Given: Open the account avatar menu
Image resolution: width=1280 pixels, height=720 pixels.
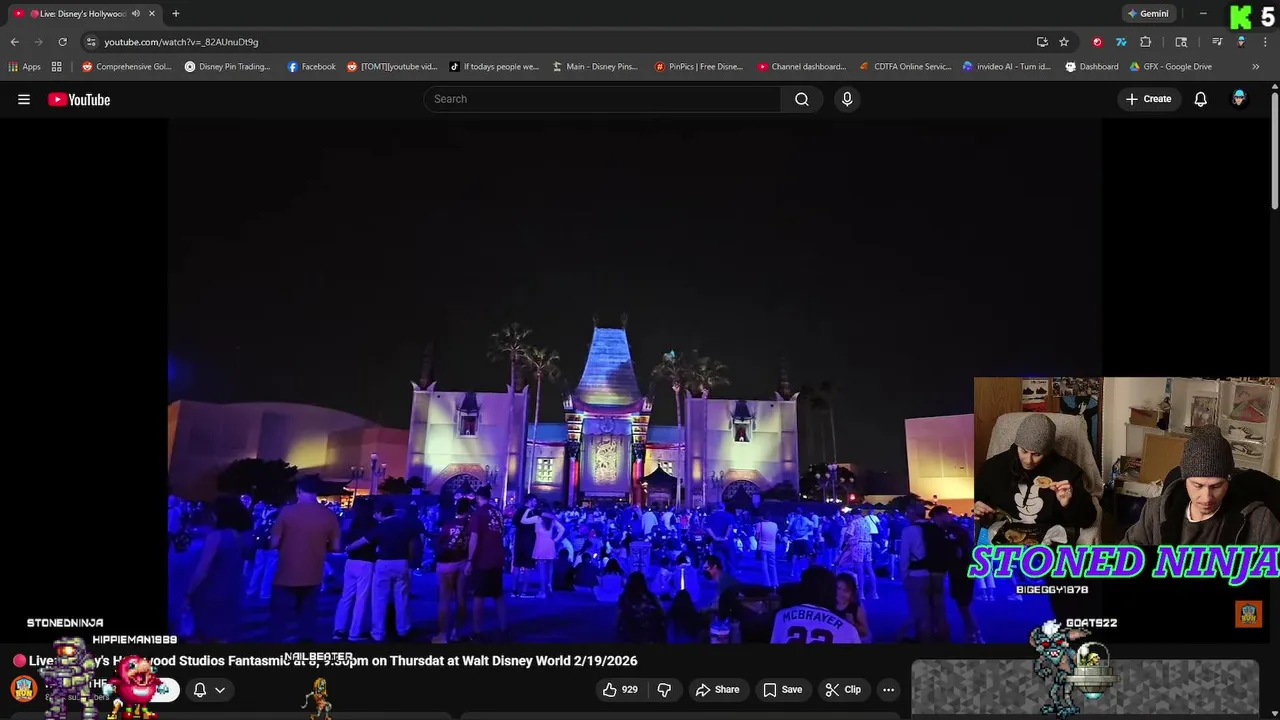Looking at the screenshot, I should [1239, 99].
